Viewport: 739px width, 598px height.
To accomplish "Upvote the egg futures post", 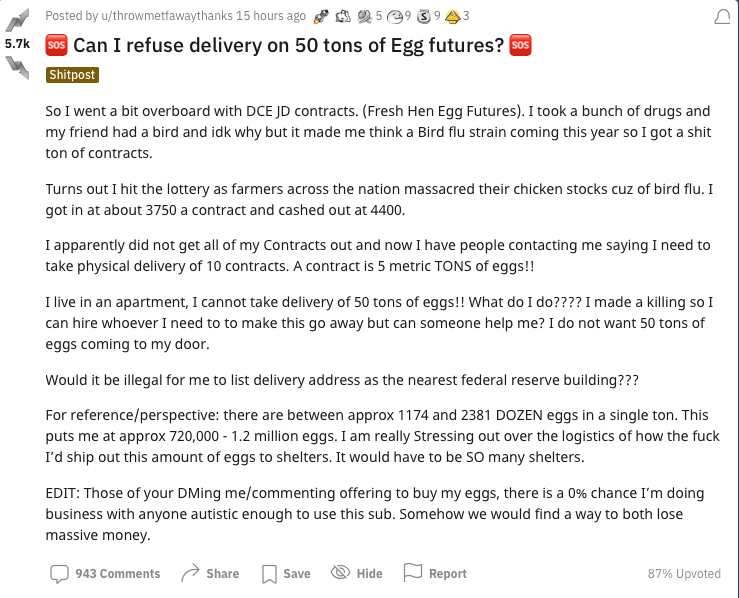I will pos(17,22).
